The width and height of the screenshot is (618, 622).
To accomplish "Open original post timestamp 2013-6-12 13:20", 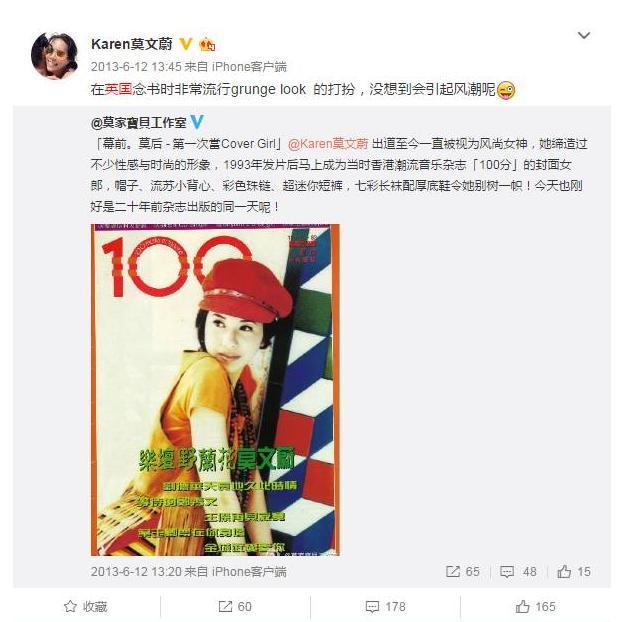I will coord(136,572).
